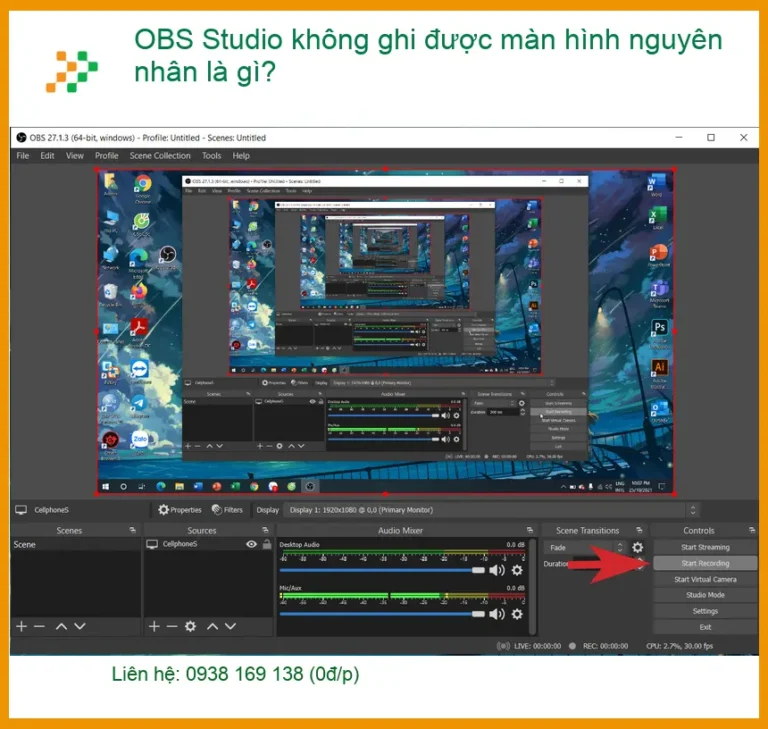Viewport: 768px width, 729px height.
Task: Pop out the Scenes dock
Action: [132, 530]
